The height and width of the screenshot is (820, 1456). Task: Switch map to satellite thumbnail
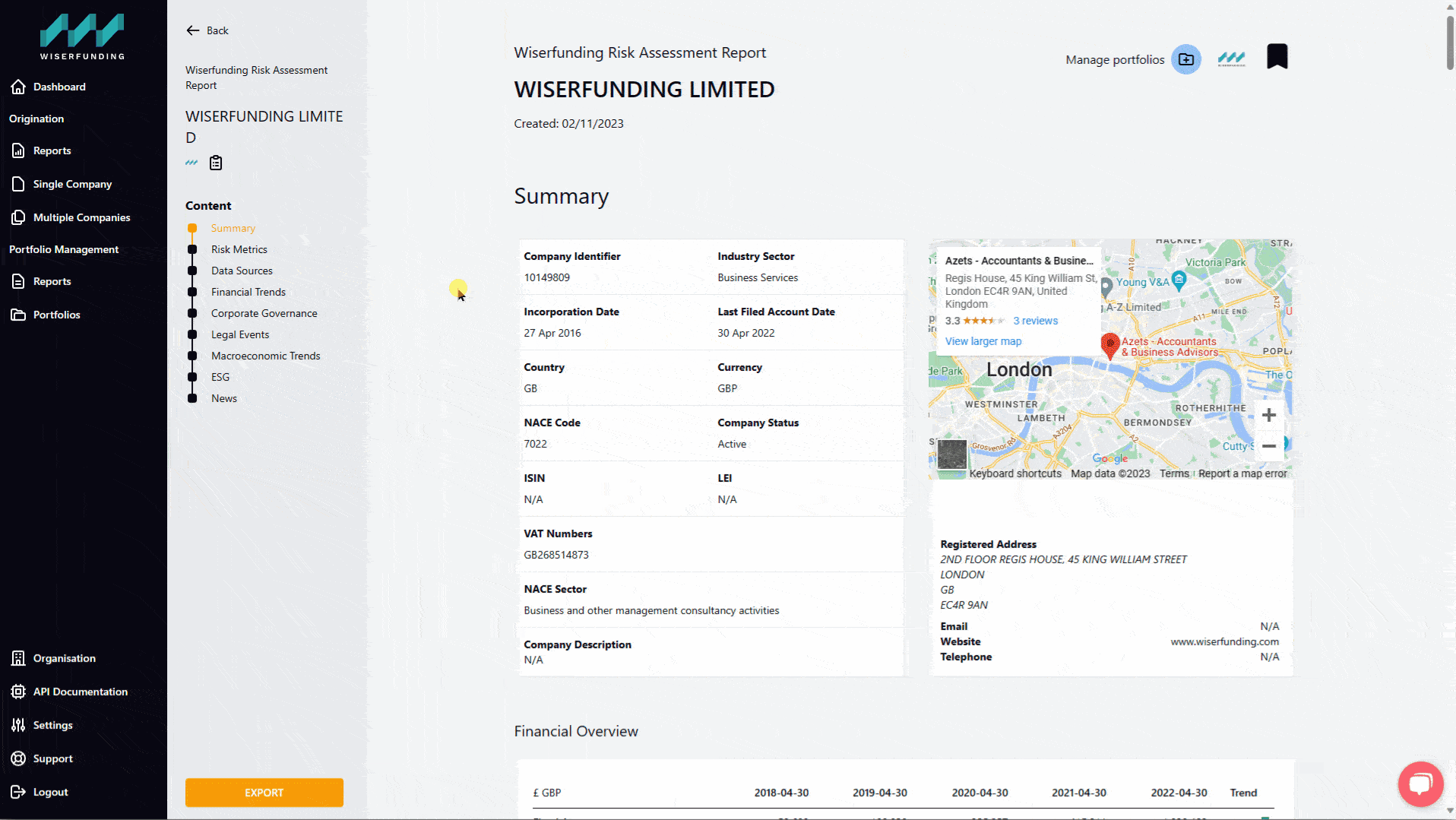pyautogui.click(x=952, y=454)
